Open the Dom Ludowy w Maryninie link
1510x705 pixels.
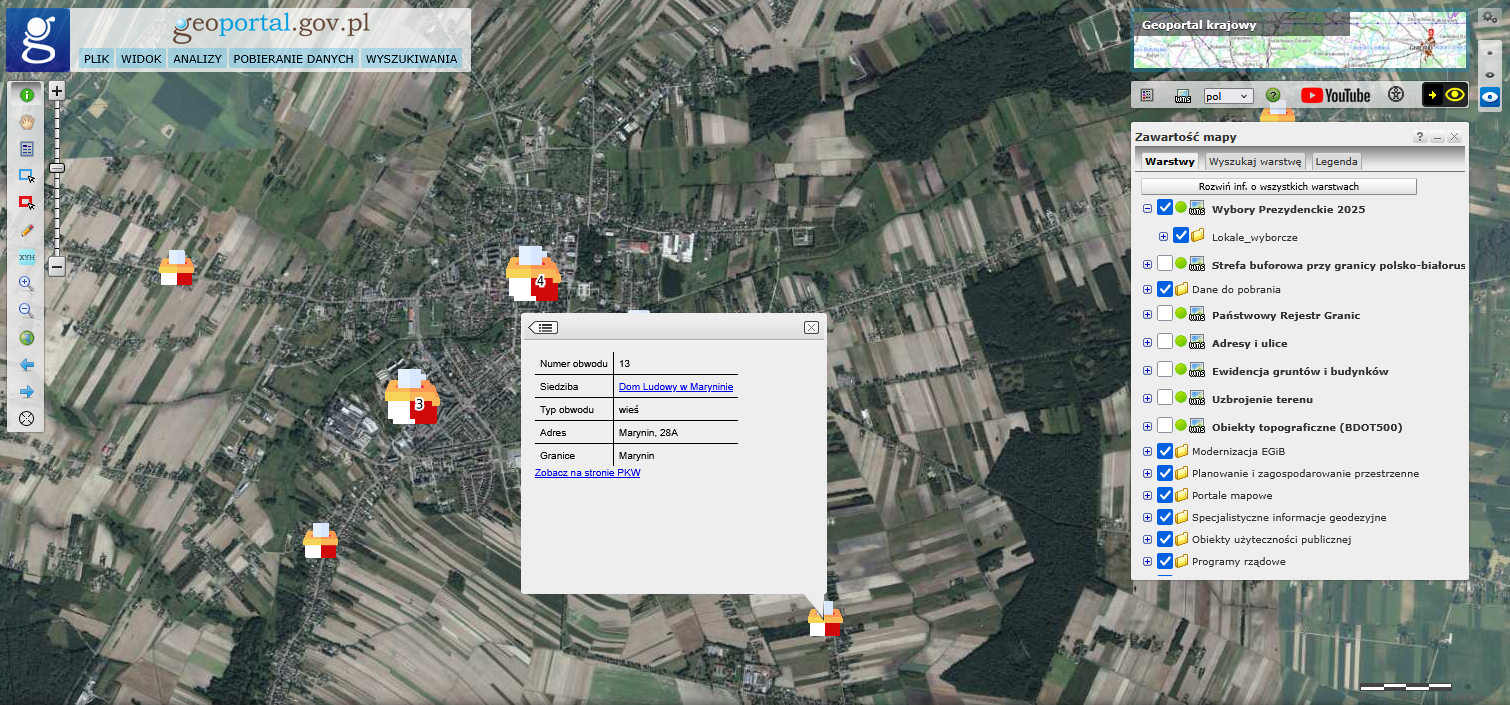(x=676, y=387)
